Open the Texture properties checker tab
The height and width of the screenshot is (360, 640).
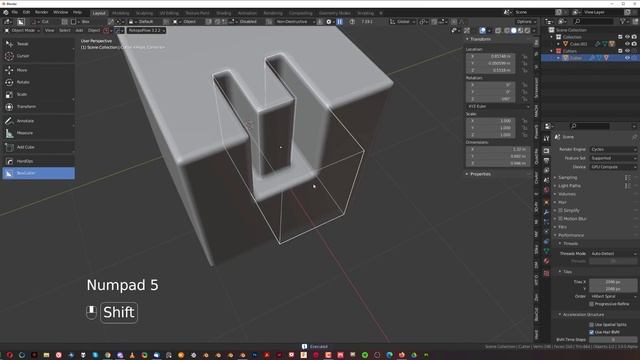[x=547, y=273]
